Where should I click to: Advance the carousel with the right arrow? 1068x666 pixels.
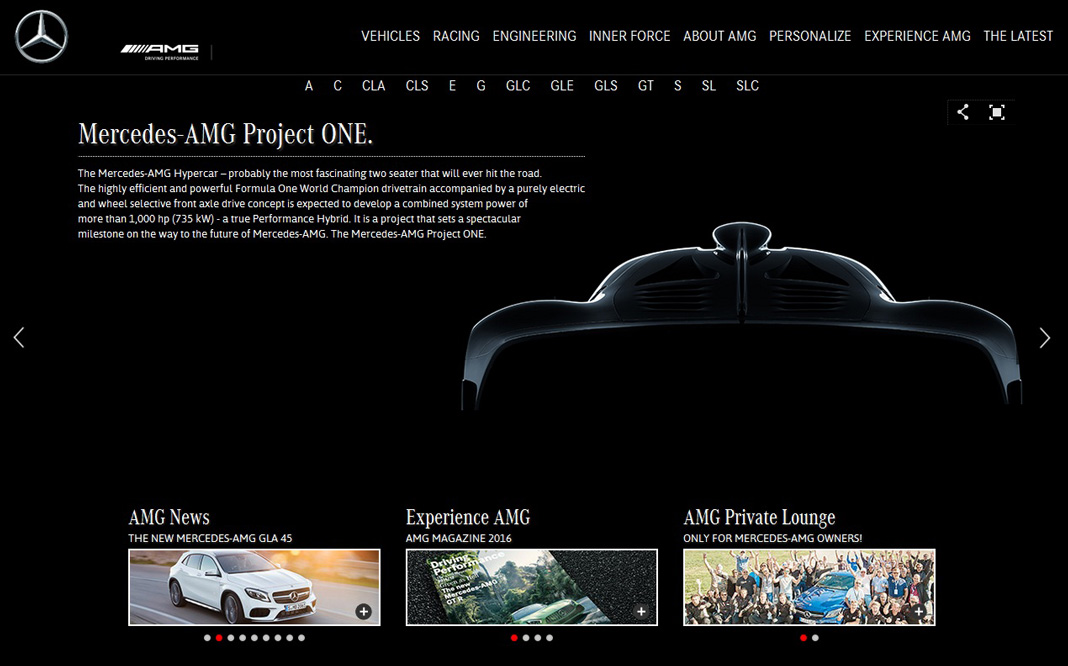(x=1046, y=337)
